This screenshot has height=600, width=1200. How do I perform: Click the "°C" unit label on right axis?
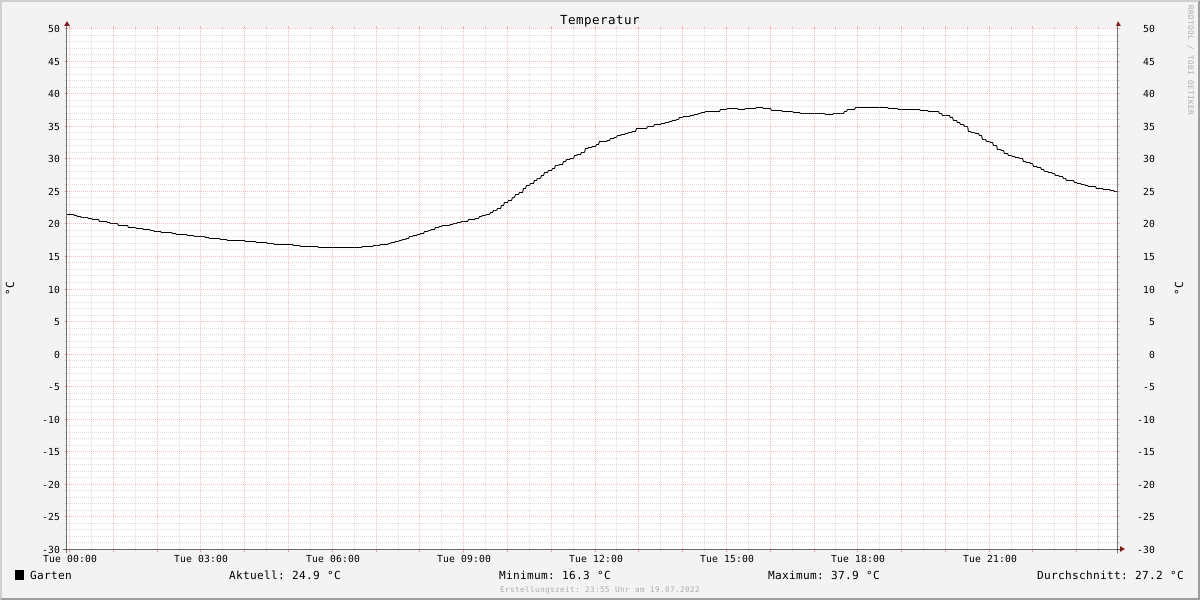tap(1178, 288)
